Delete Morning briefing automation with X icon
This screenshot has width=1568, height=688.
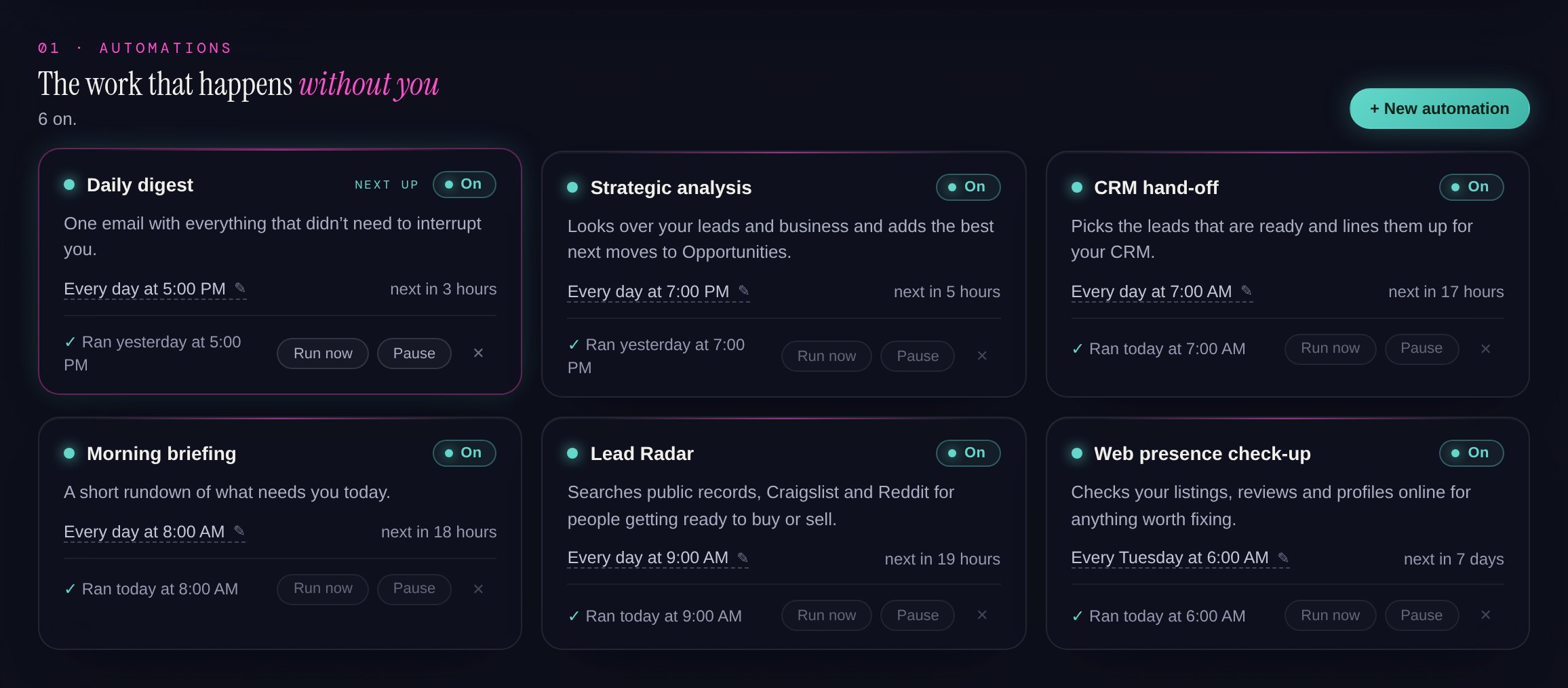pos(478,589)
